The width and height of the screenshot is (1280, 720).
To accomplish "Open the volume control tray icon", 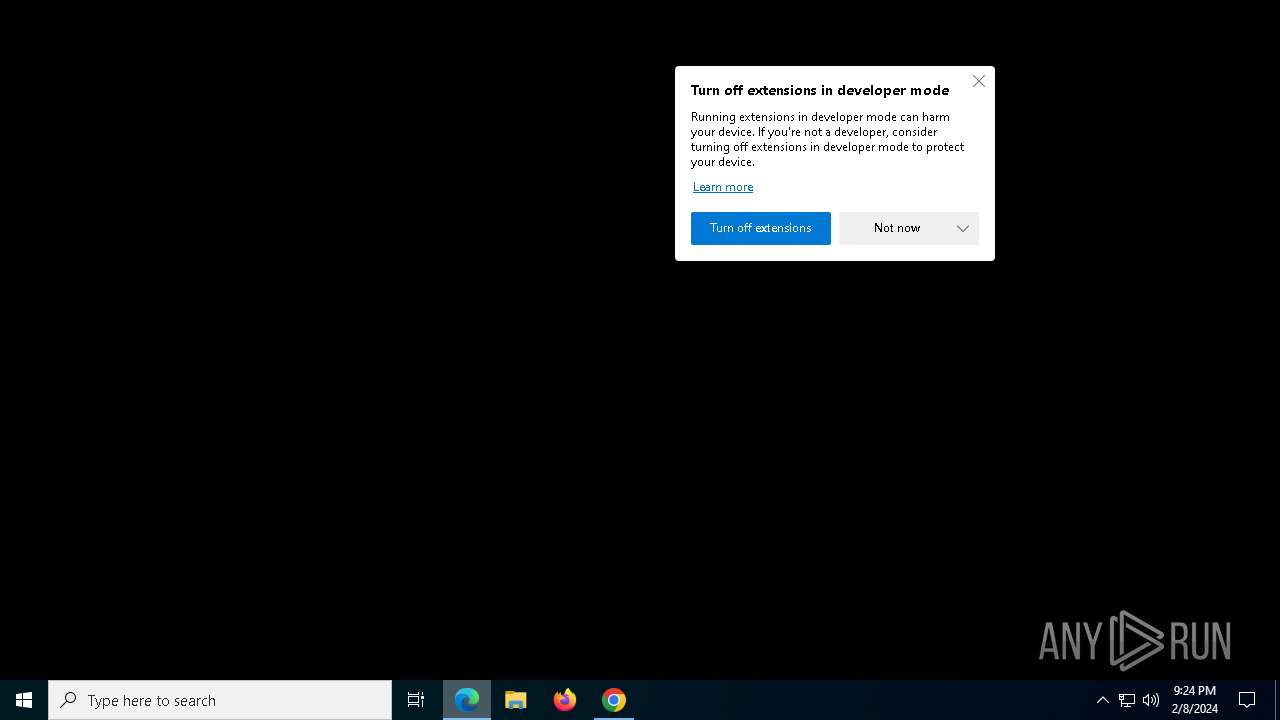I will click(1151, 700).
